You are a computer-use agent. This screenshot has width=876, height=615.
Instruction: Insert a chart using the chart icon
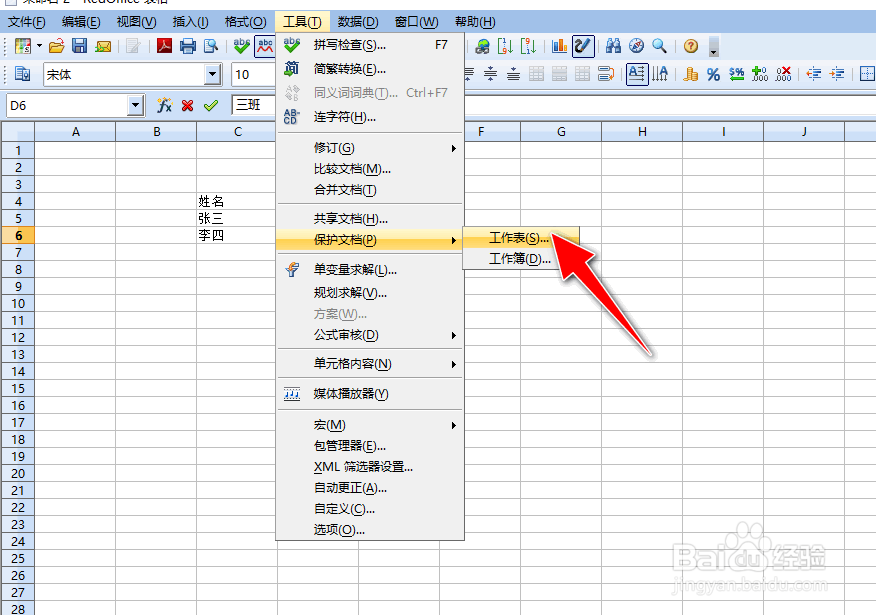[558, 47]
